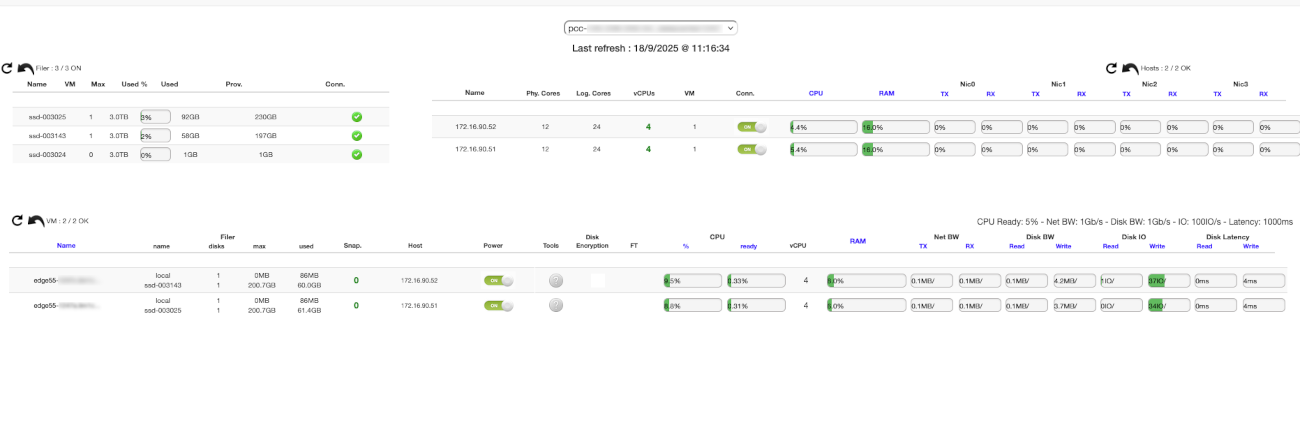Open the pcc datacenter dropdown
Screen dimensions: 1300x439
(650, 28)
